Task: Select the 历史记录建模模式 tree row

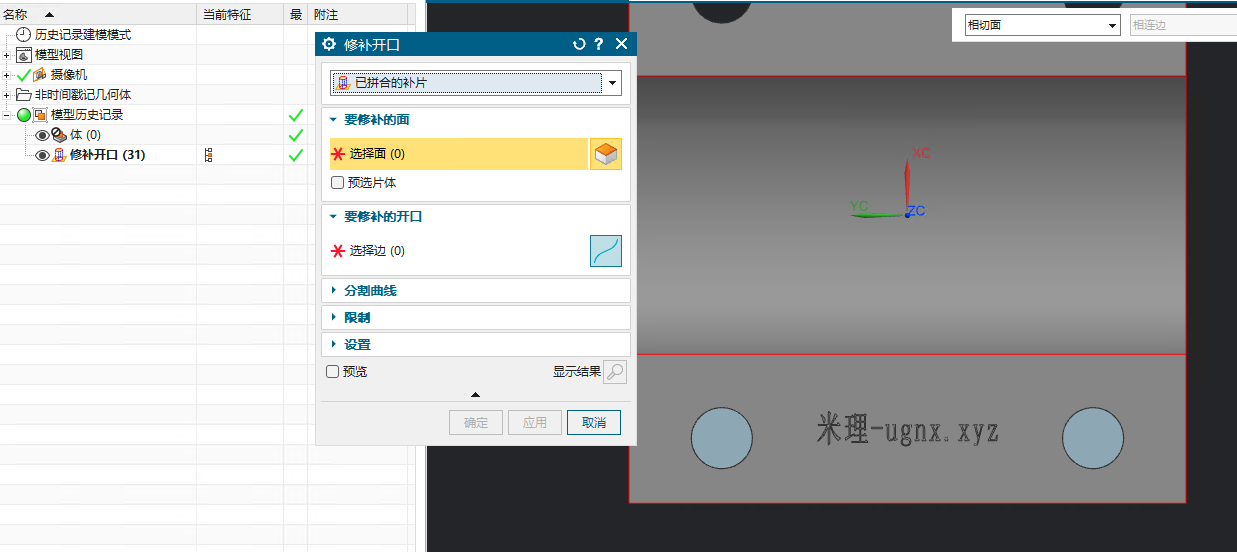Action: 83,35
